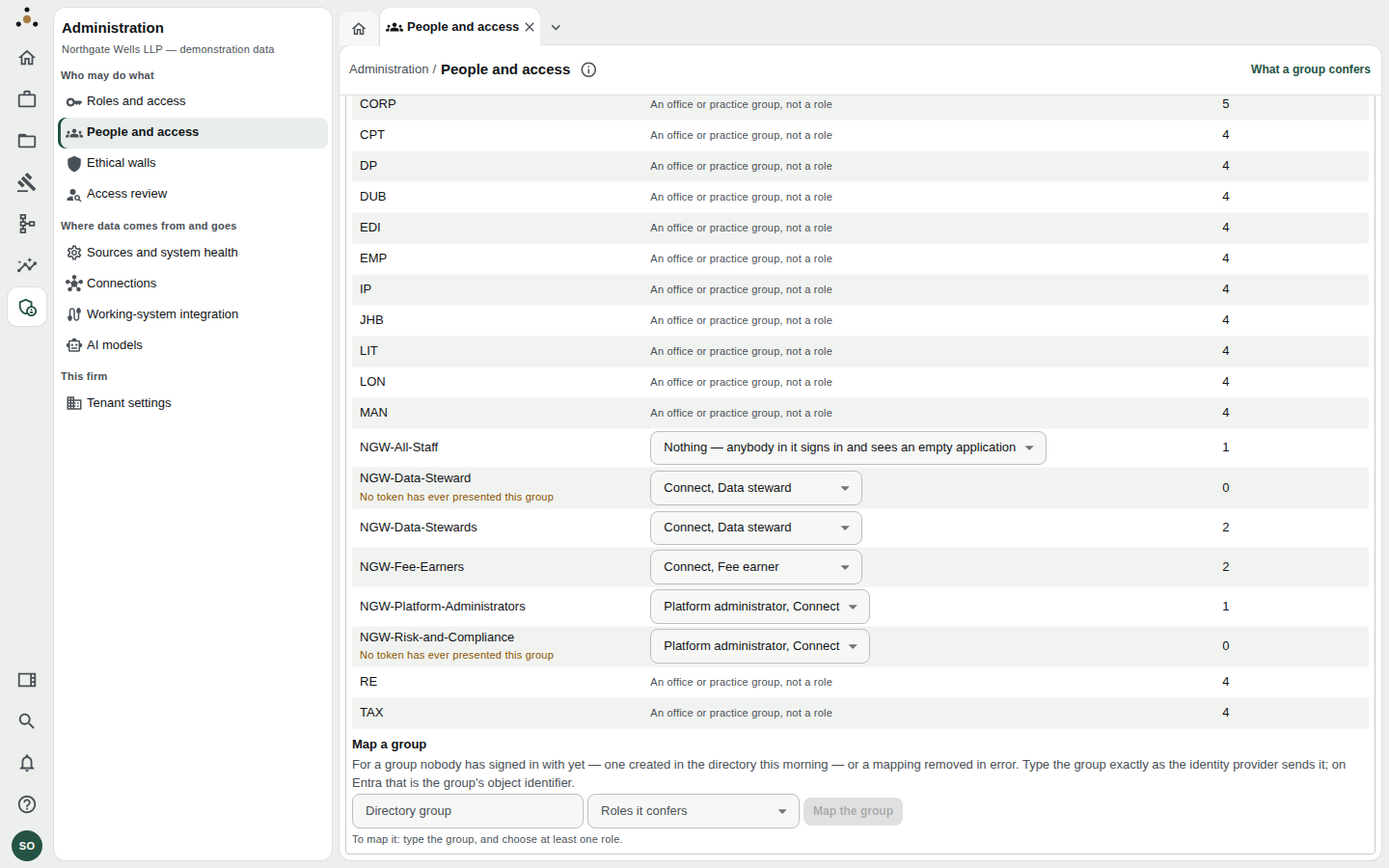
Task: Close the People and access tab
Action: click(530, 27)
